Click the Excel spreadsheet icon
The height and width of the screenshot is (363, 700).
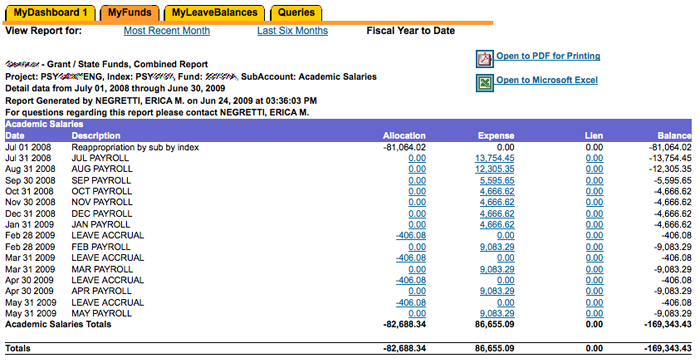[485, 83]
